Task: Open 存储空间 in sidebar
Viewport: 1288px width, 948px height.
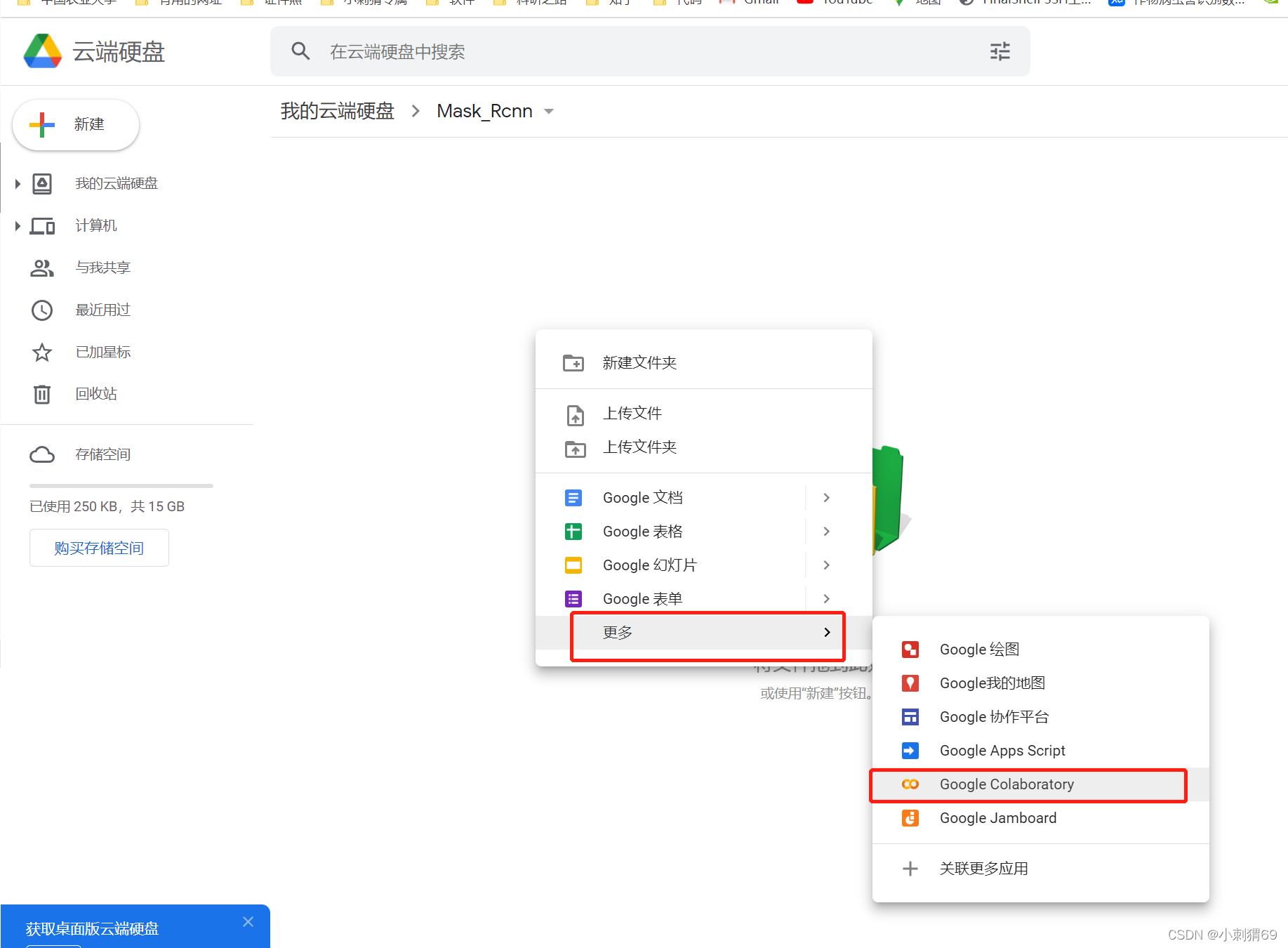Action: (103, 454)
